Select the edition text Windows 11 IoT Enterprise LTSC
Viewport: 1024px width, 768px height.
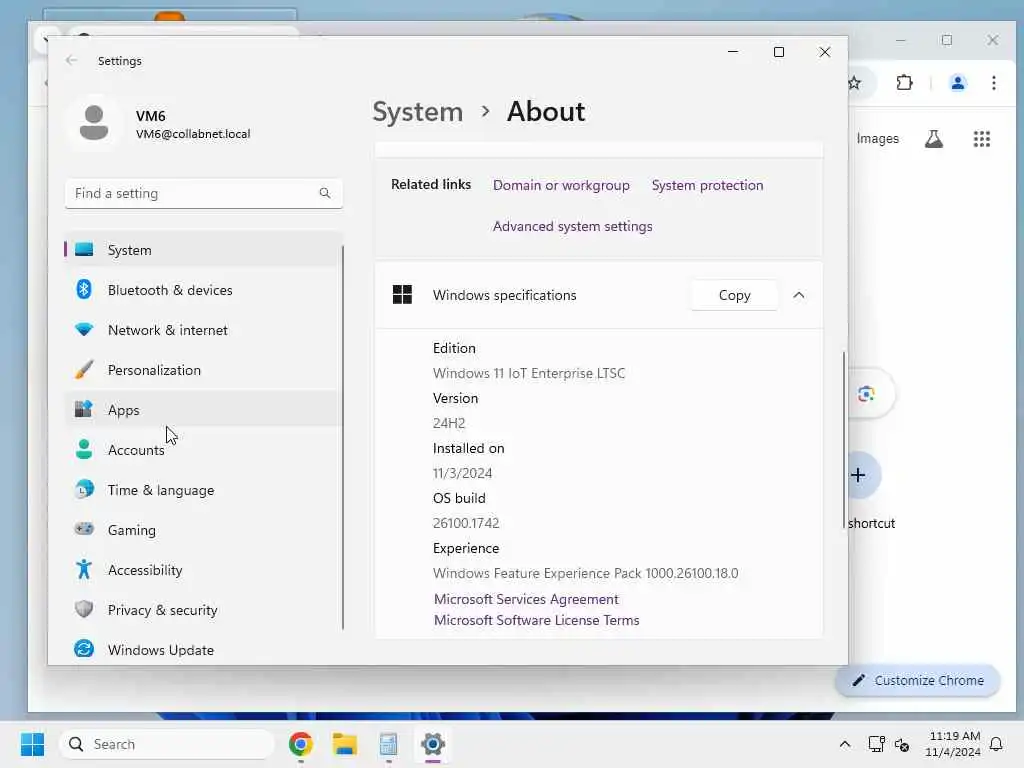point(529,374)
